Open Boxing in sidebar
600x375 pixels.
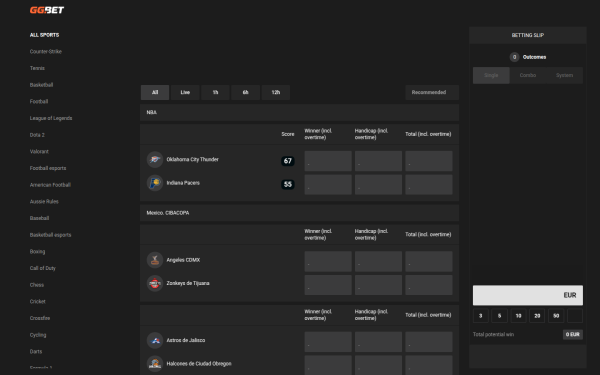[x=37, y=251]
